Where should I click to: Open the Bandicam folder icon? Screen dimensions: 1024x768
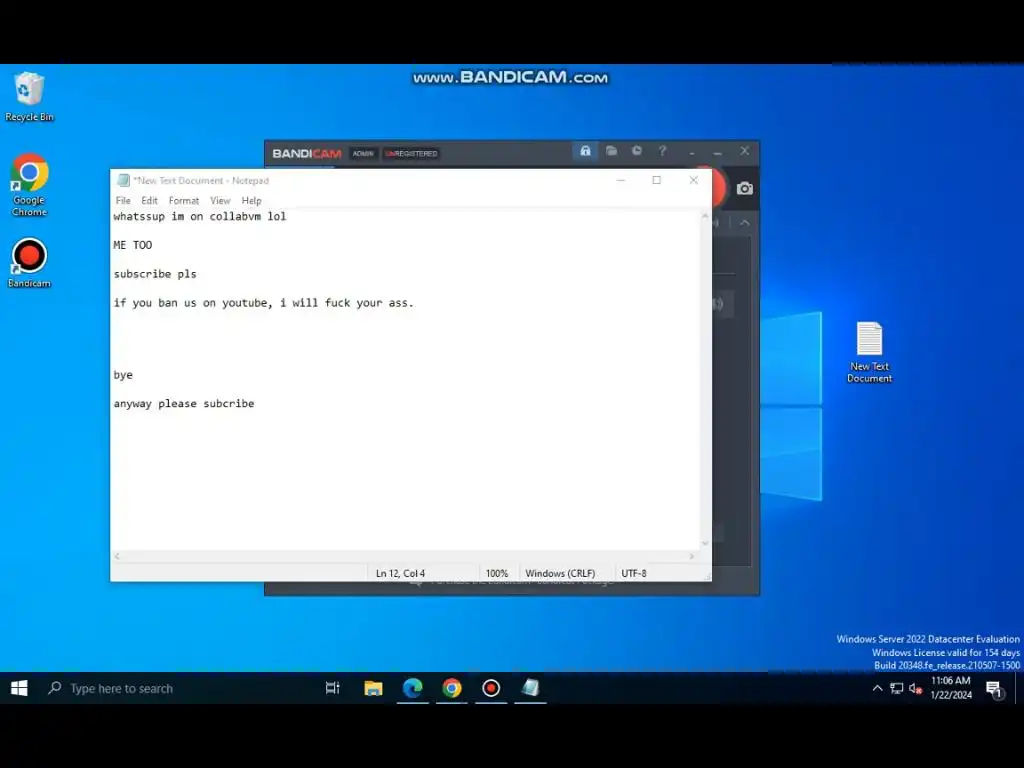point(611,152)
